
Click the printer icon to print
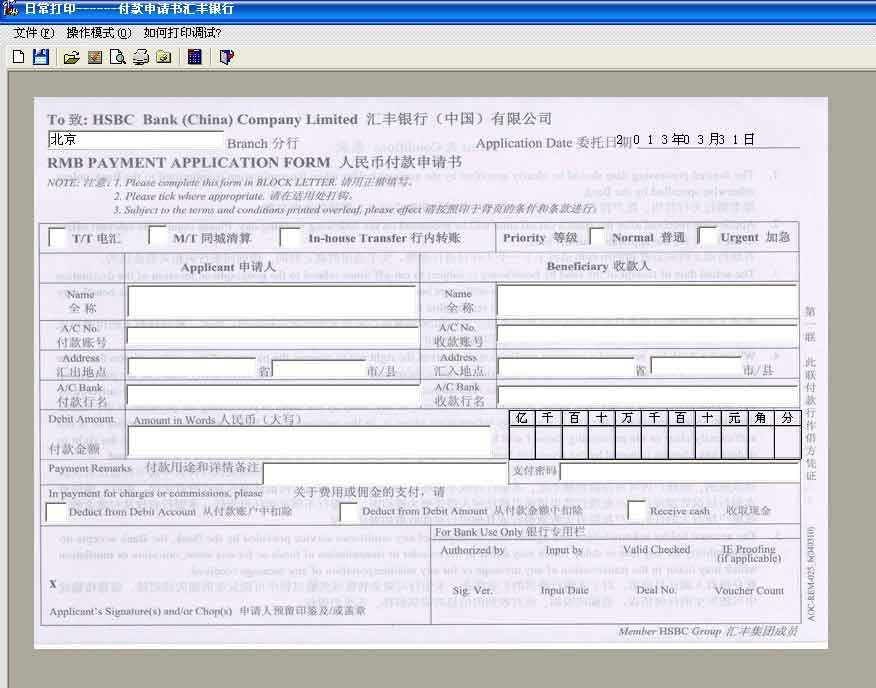coord(140,56)
